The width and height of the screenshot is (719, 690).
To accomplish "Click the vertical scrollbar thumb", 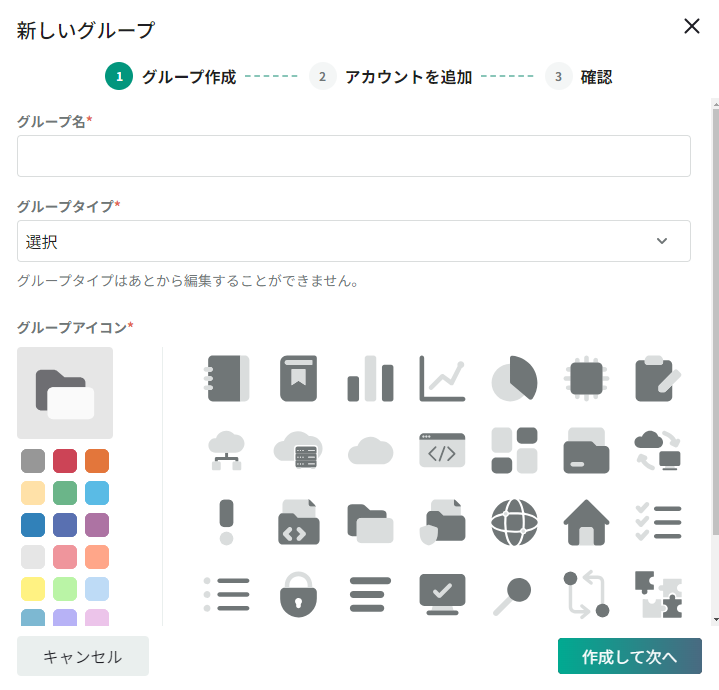I will (716, 321).
